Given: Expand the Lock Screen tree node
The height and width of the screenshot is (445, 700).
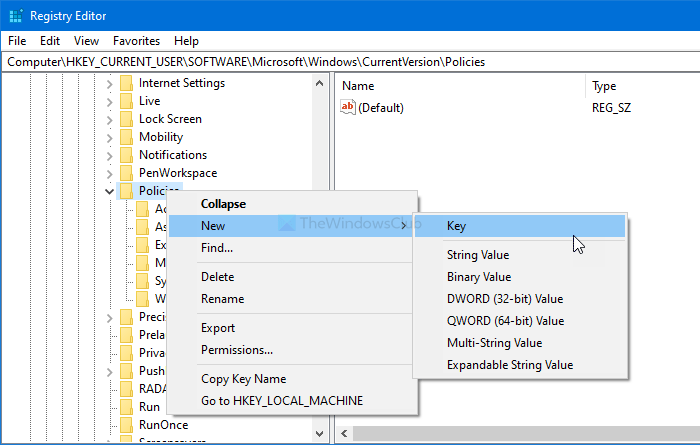Looking at the screenshot, I should point(109,119).
